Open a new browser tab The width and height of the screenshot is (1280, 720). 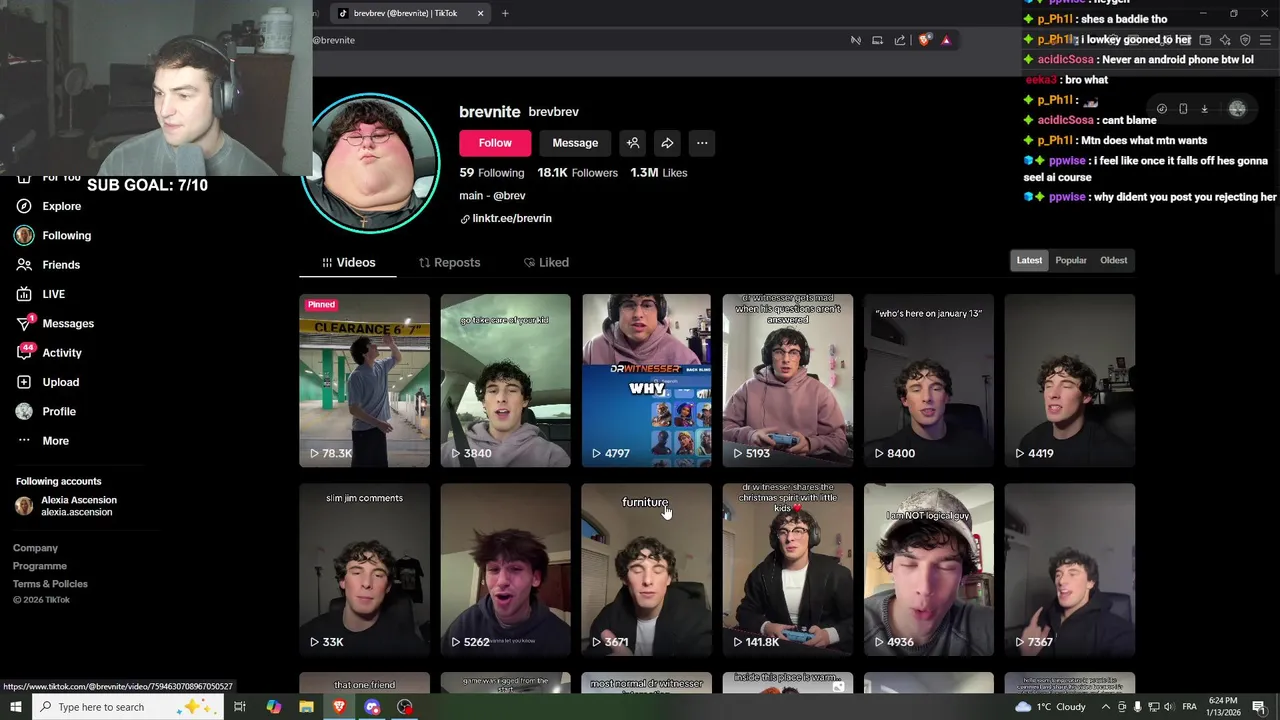(505, 13)
